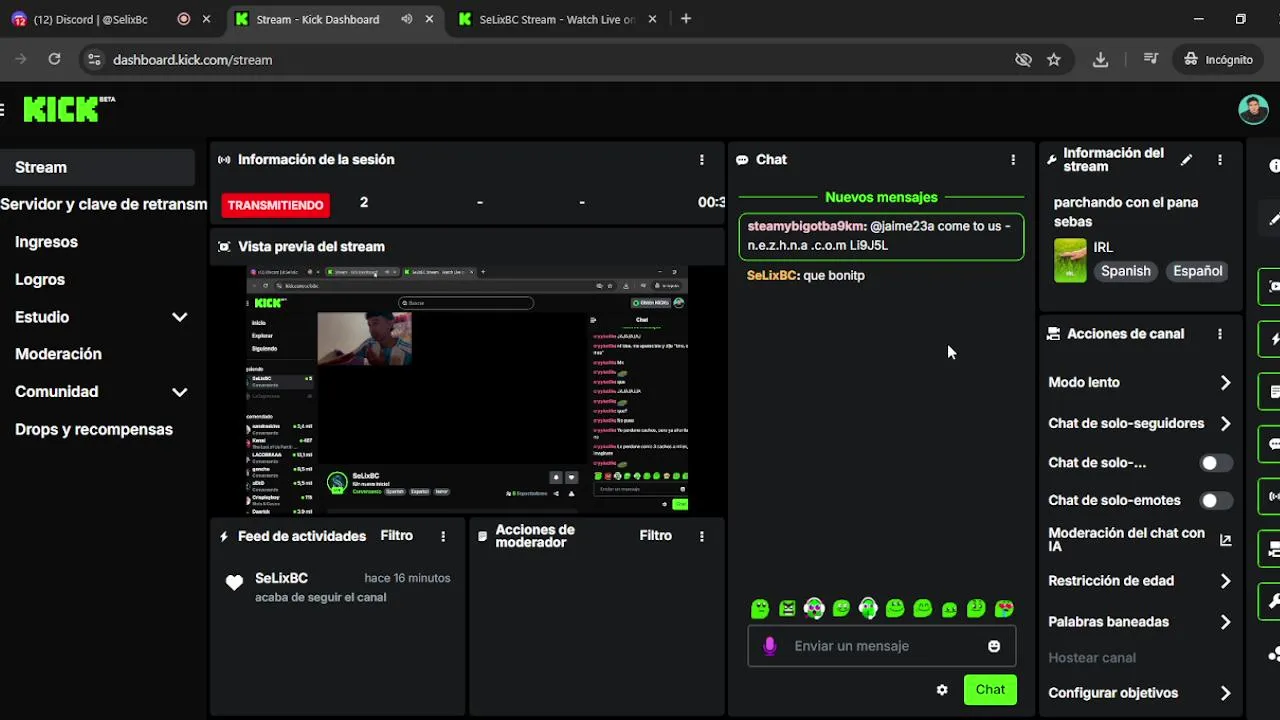Open Feed de actividades three-dot menu
This screenshot has width=1280, height=720.
[x=443, y=536]
